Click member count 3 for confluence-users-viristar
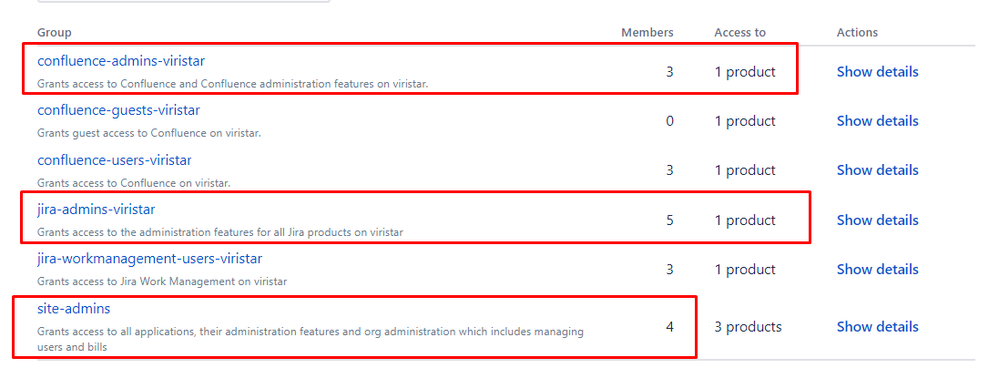The width and height of the screenshot is (999, 369). click(x=669, y=170)
